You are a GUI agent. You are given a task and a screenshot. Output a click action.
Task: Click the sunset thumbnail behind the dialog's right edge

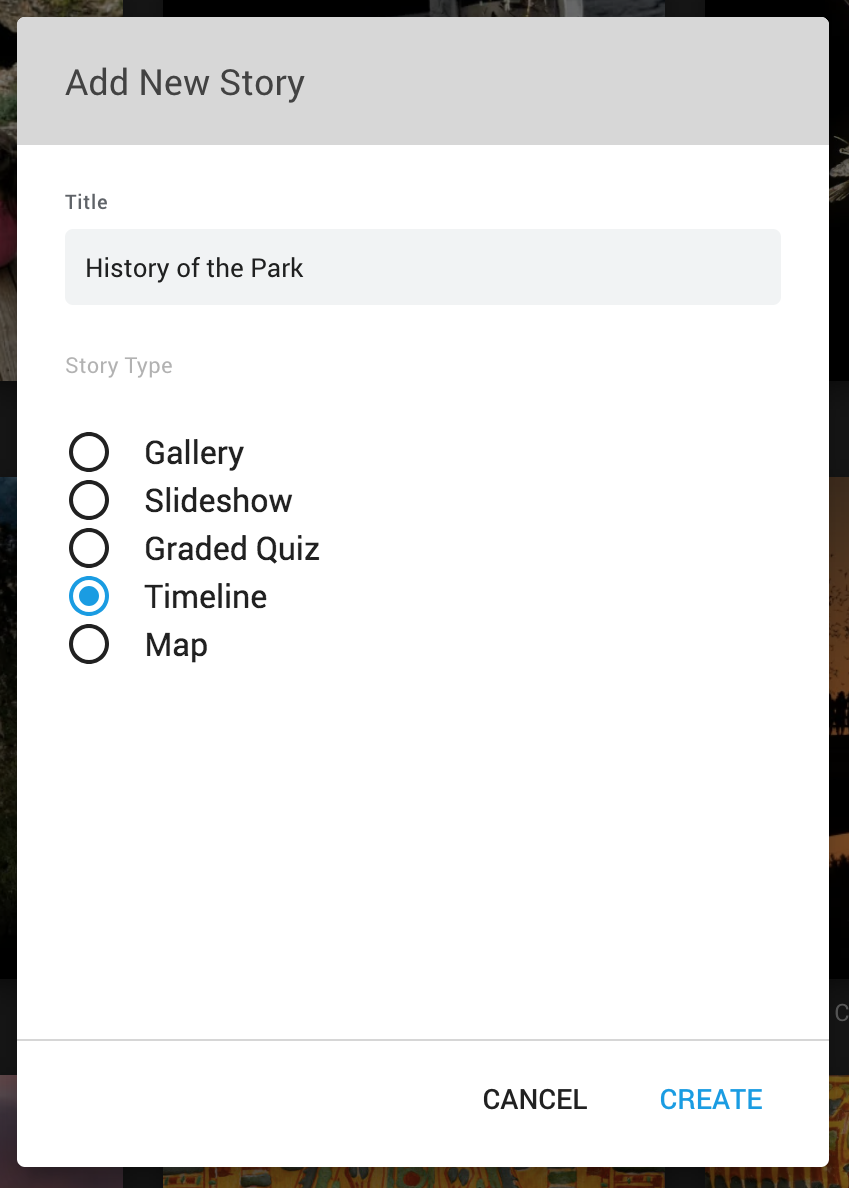[839, 727]
